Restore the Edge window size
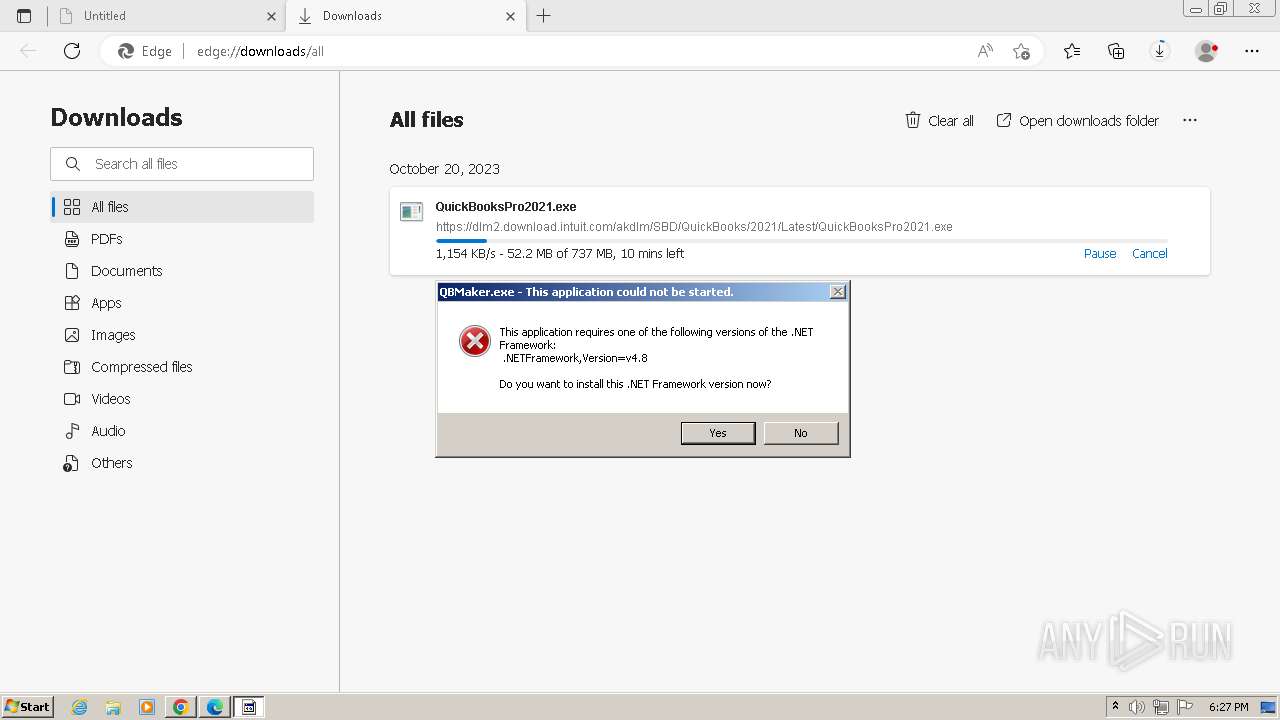This screenshot has height=720, width=1280. (1220, 8)
